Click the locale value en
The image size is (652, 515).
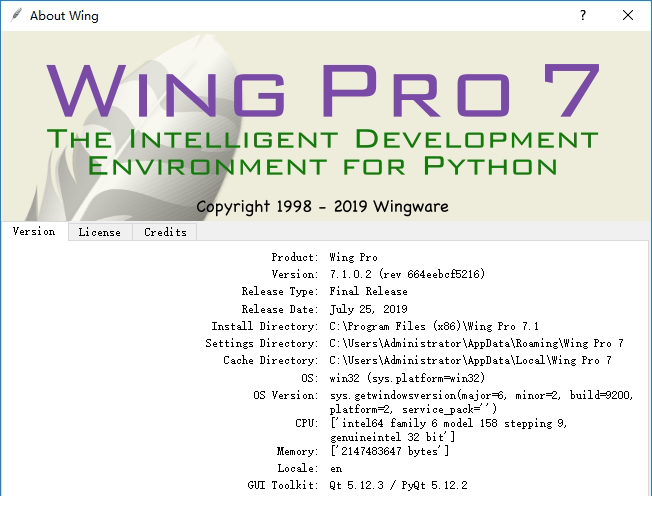(x=336, y=468)
